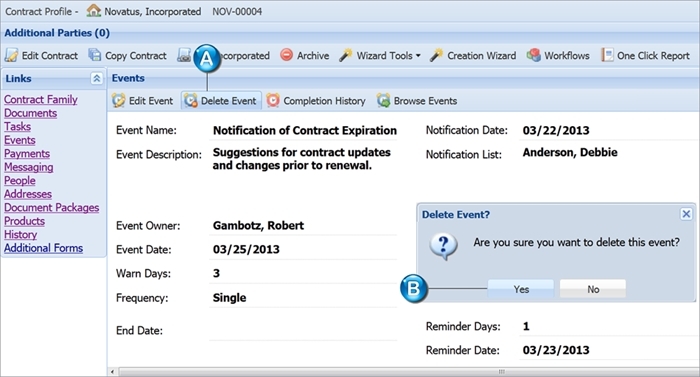Open the Contract Family link
The image size is (700, 377).
pos(41,100)
